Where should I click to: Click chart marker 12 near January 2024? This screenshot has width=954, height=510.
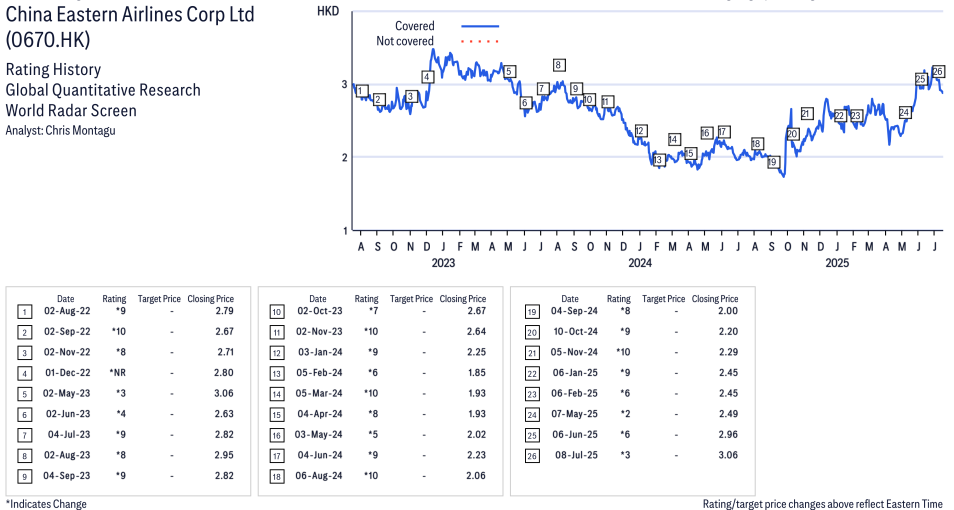click(640, 131)
